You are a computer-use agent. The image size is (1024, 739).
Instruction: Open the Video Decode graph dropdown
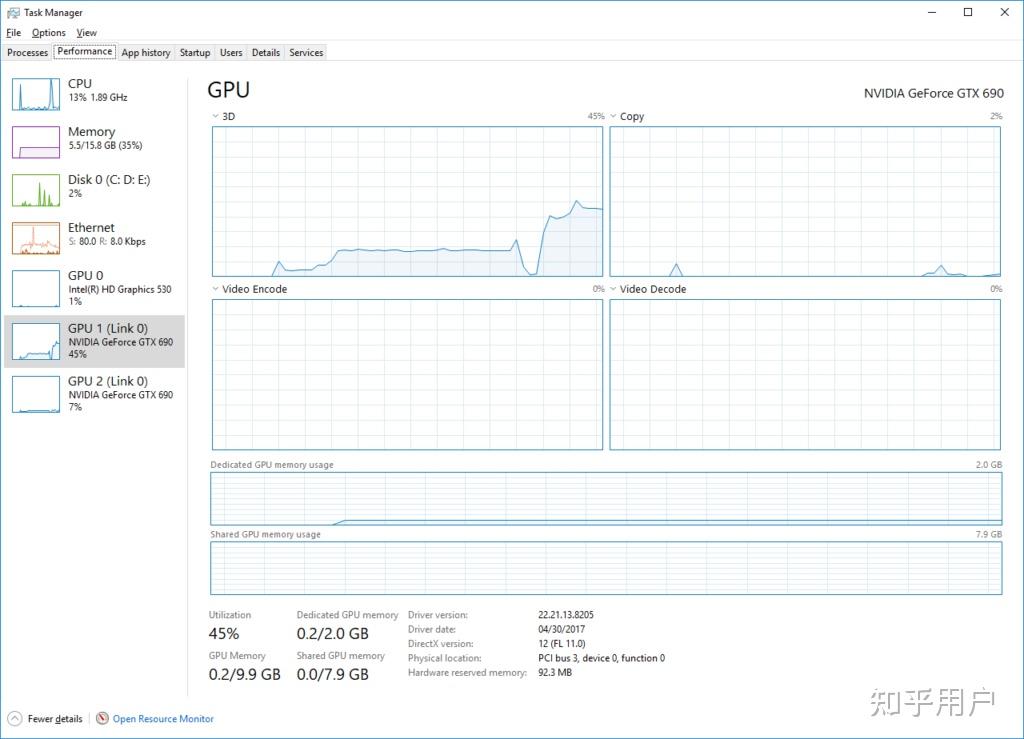pos(613,289)
